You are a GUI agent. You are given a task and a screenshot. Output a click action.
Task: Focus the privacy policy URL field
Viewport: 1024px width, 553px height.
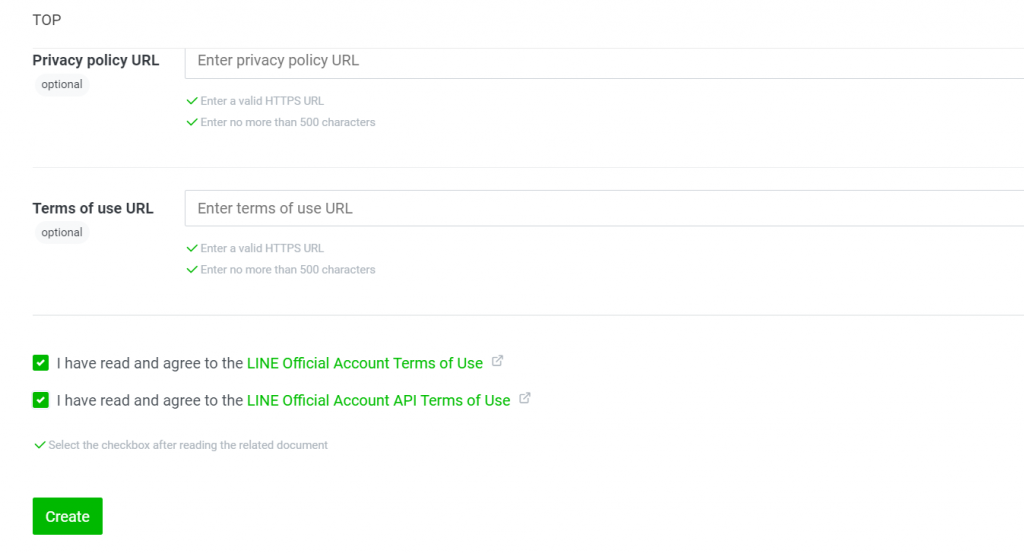pyautogui.click(x=604, y=62)
